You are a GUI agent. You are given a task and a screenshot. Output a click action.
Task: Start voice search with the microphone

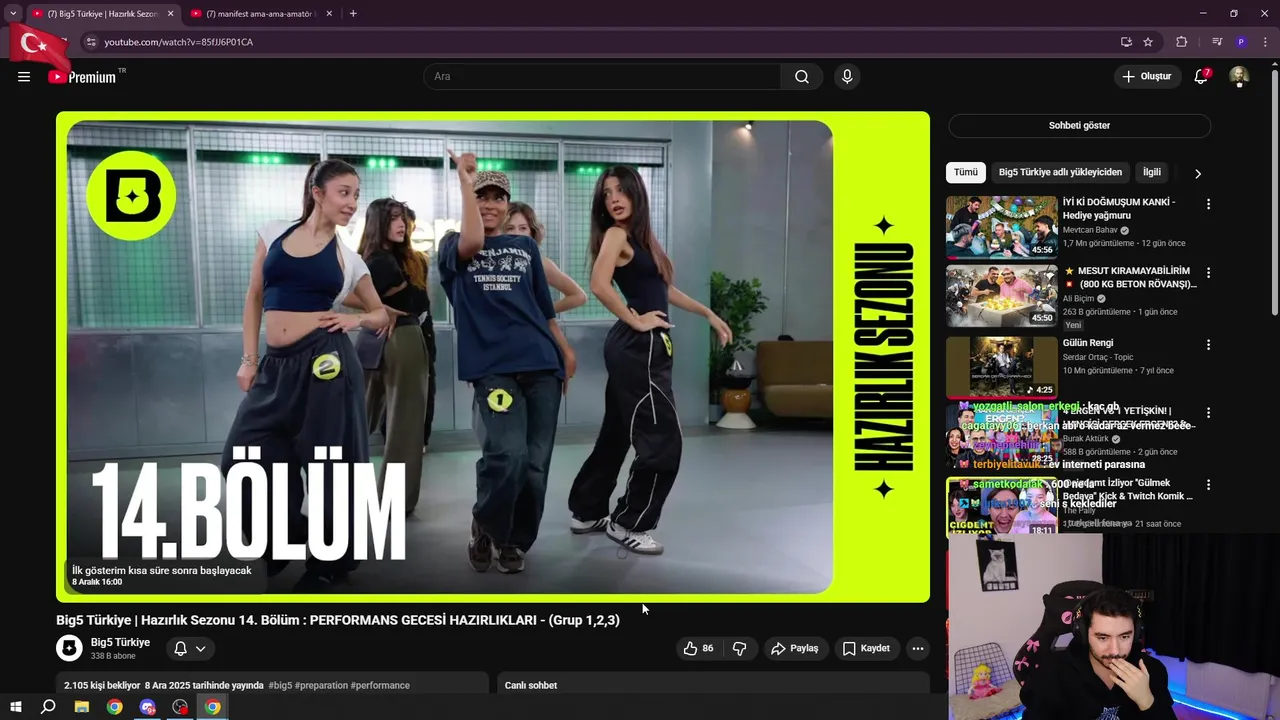847,77
